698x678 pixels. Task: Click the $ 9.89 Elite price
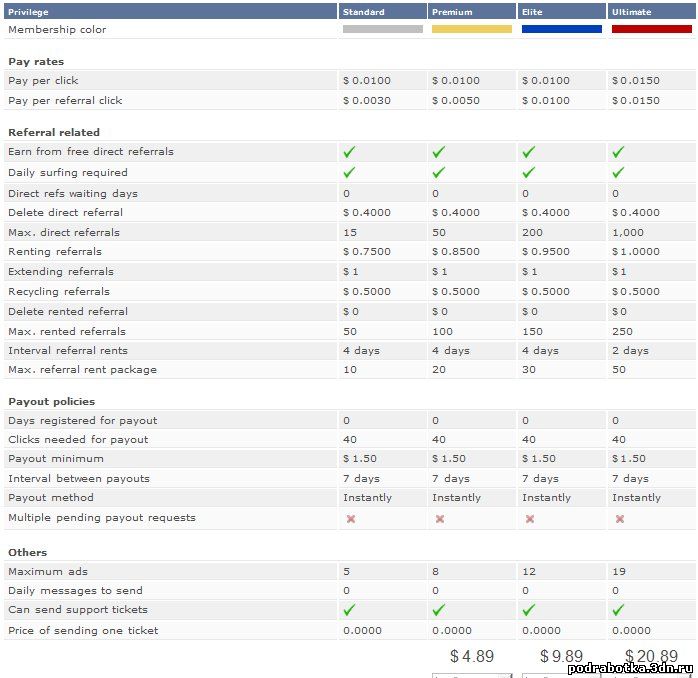(x=561, y=656)
